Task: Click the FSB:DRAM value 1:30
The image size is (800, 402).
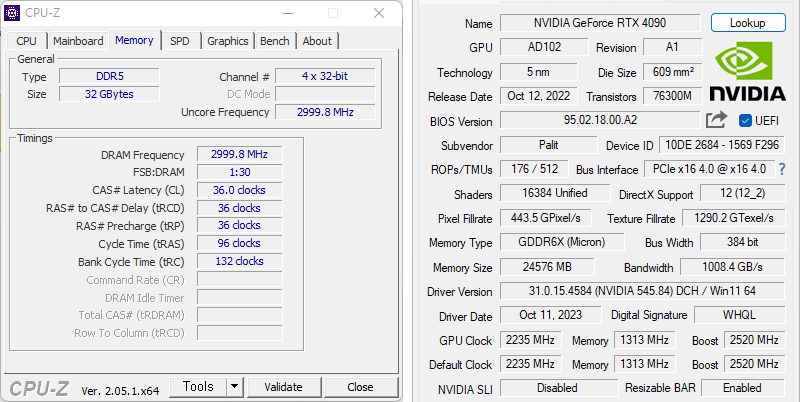Action: 239,172
